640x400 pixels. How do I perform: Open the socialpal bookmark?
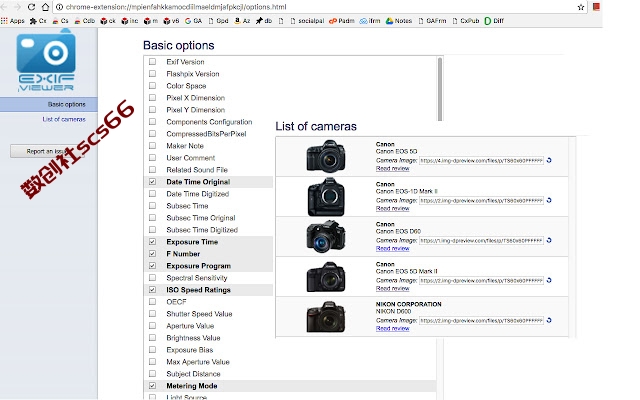pyautogui.click(x=307, y=21)
